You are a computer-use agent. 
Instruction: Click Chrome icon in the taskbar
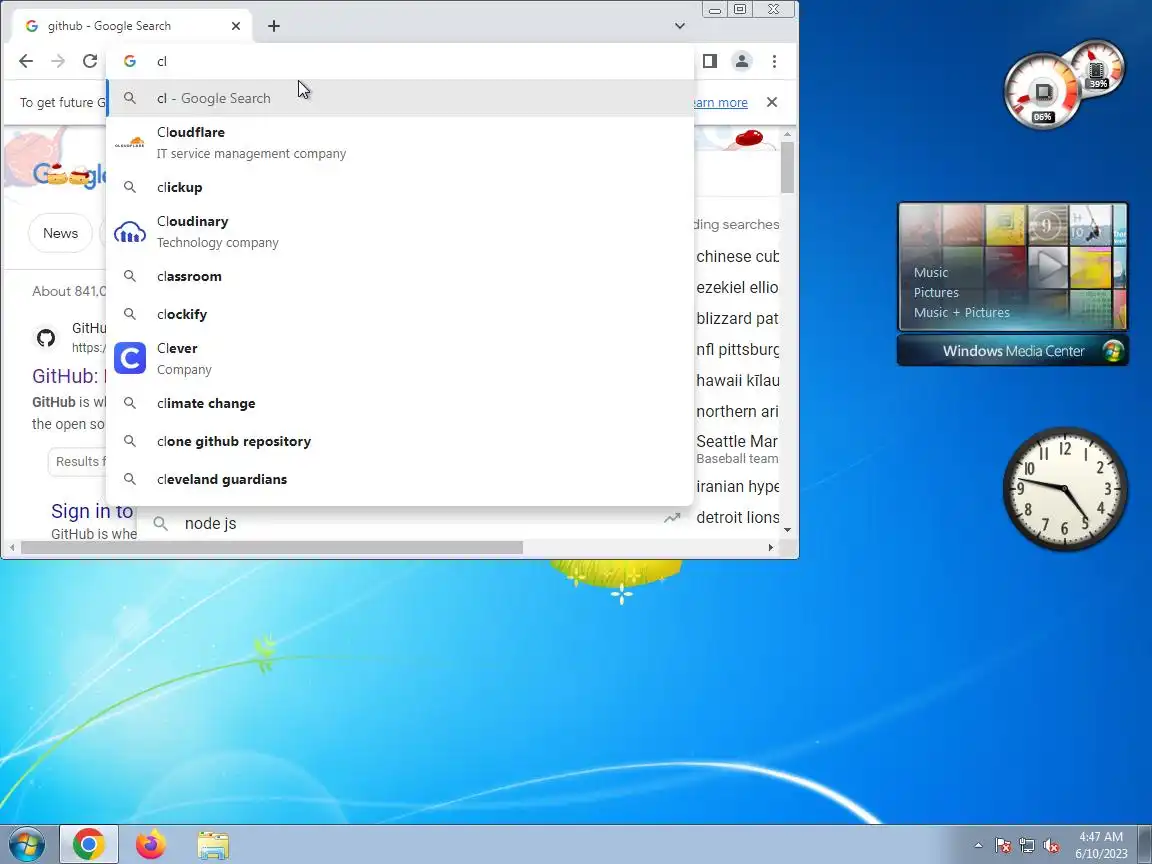pos(88,845)
